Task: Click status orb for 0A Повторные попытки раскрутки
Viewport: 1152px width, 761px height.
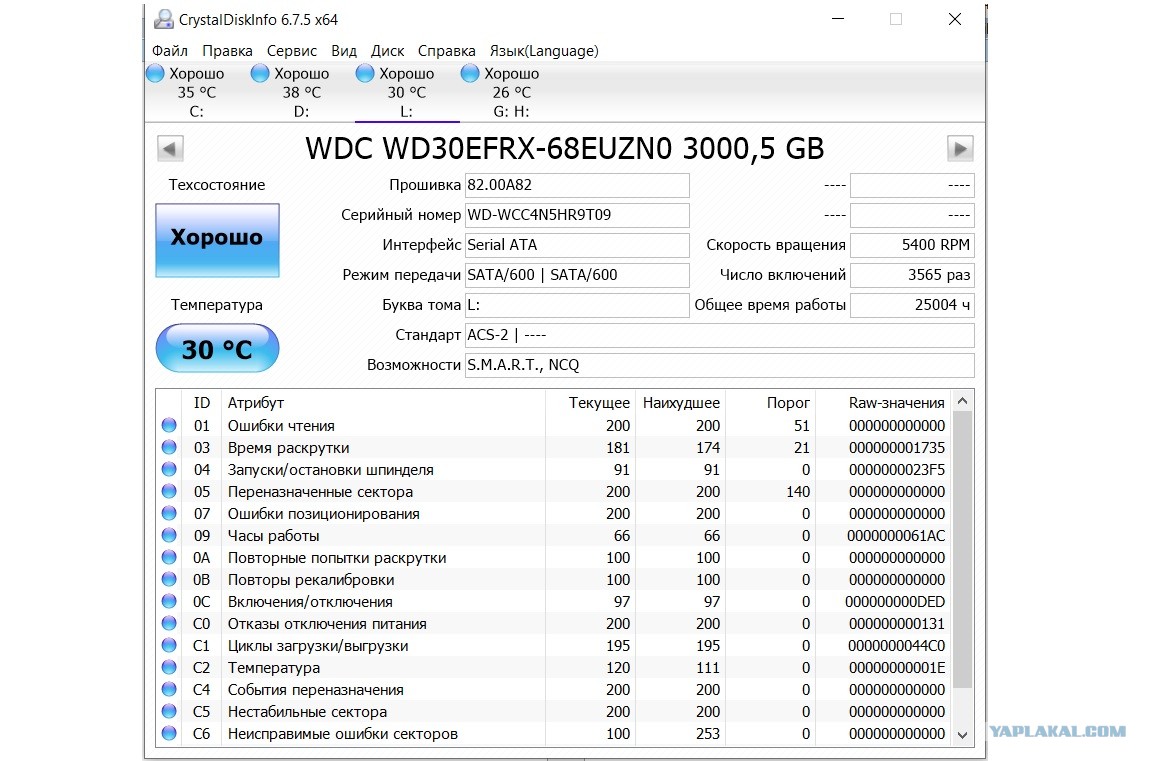Action: pyautogui.click(x=169, y=558)
